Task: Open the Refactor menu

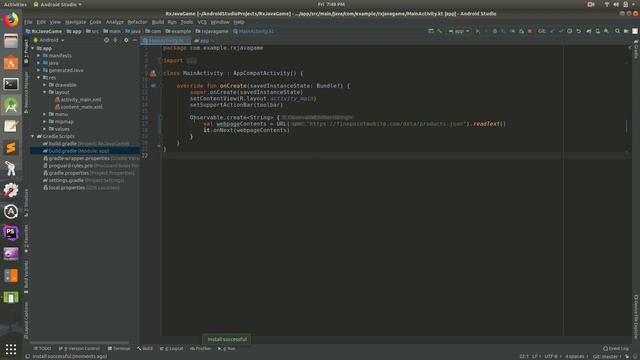Action: [x=137, y=22]
